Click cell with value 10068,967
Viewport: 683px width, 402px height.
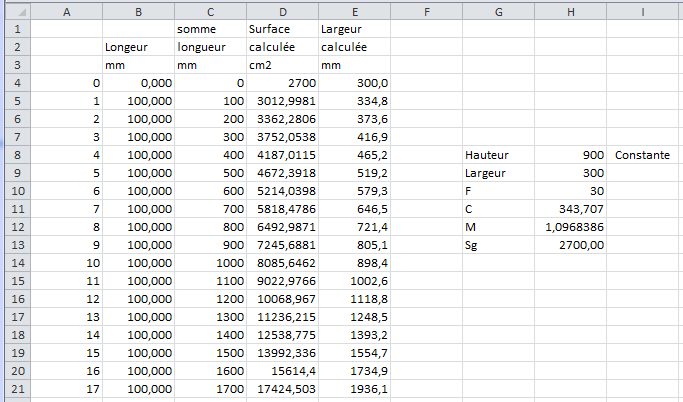coord(283,299)
